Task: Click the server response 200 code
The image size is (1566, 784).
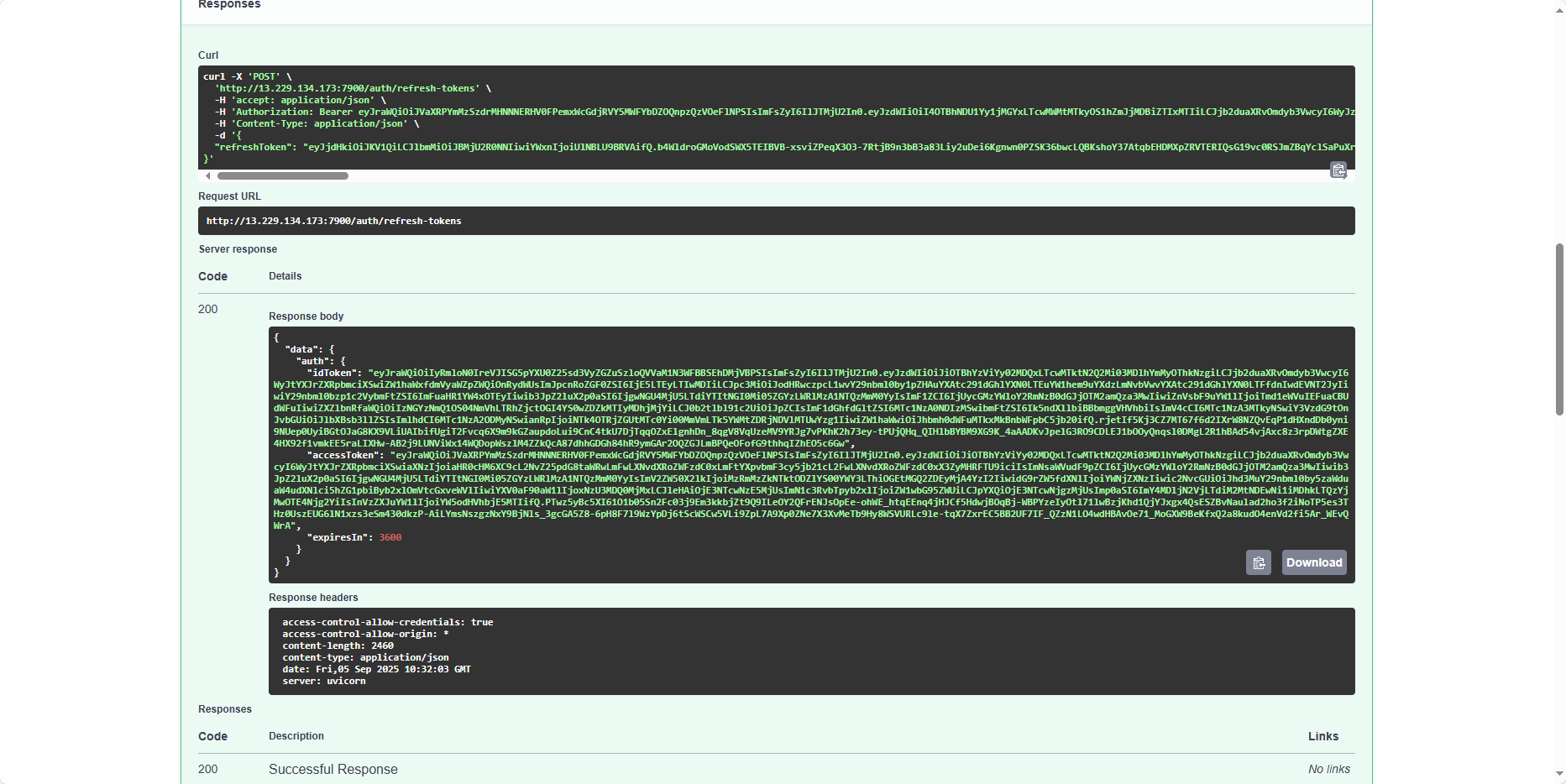Action: coord(208,309)
